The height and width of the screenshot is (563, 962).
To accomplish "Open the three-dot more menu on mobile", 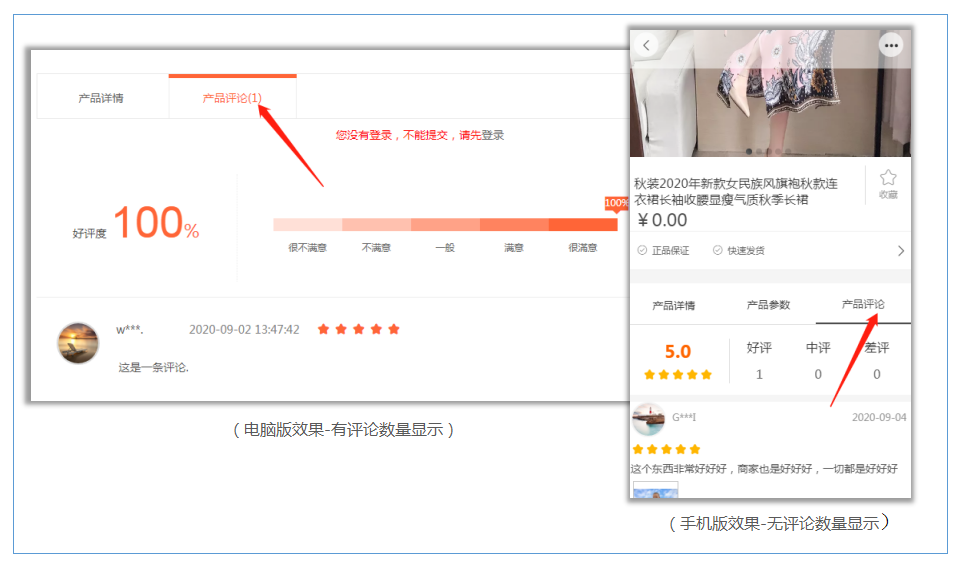I will coord(891,45).
